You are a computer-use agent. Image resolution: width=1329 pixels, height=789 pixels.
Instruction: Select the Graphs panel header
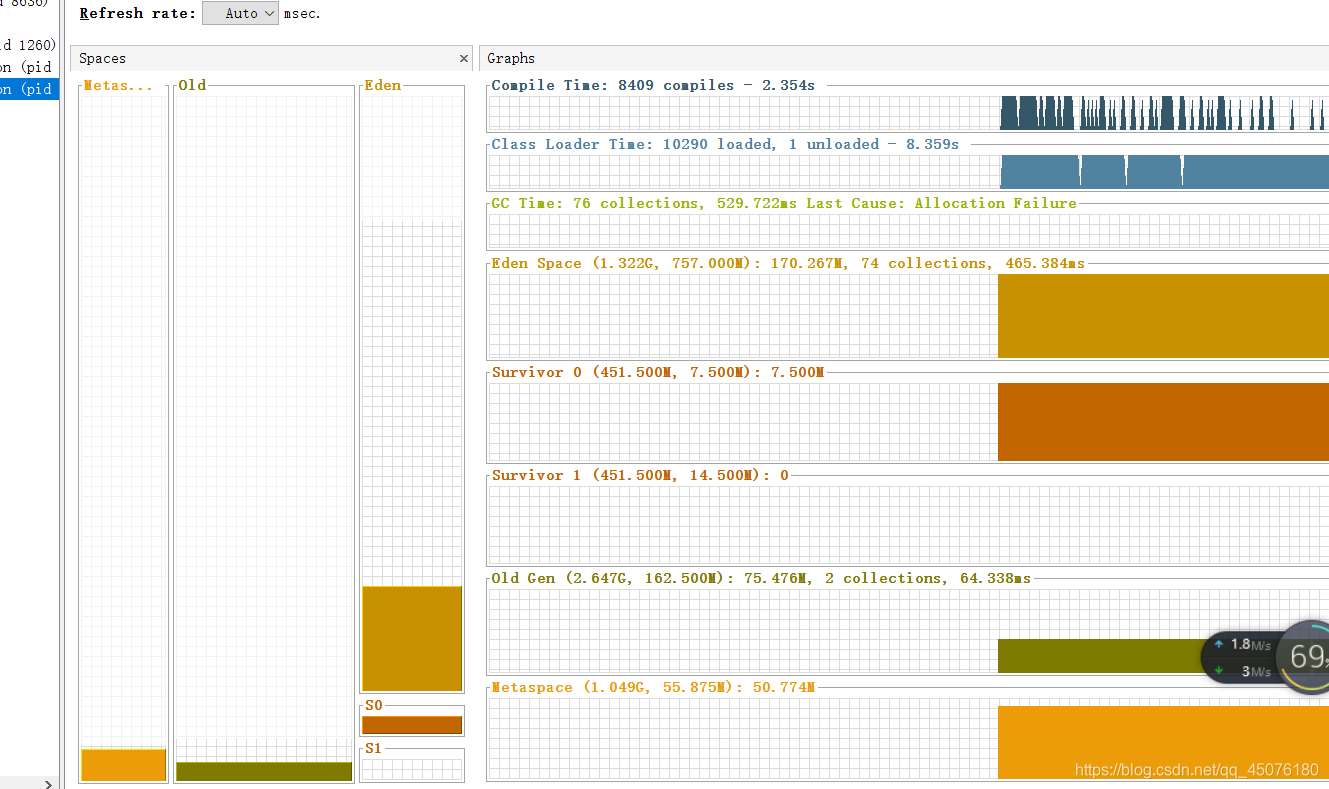tap(904, 58)
